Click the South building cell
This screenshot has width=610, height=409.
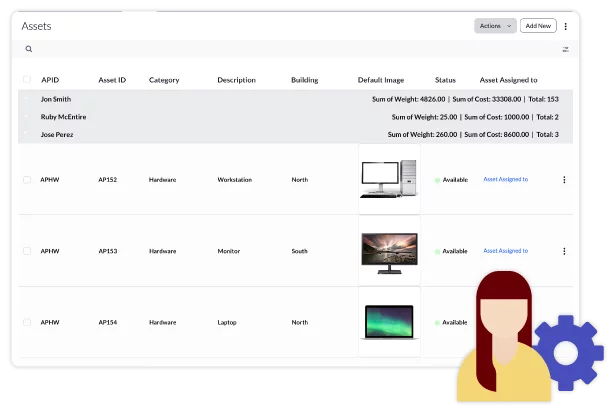pos(300,251)
